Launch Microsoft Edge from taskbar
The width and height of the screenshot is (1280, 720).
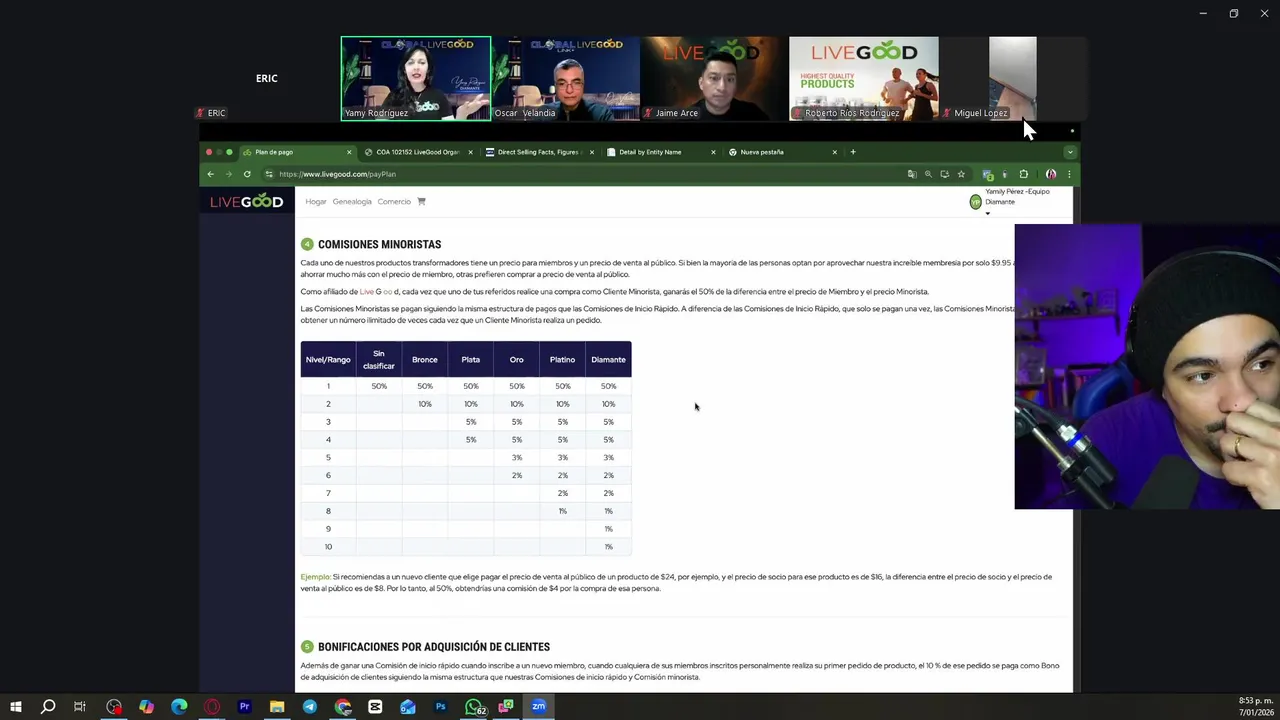(x=179, y=707)
